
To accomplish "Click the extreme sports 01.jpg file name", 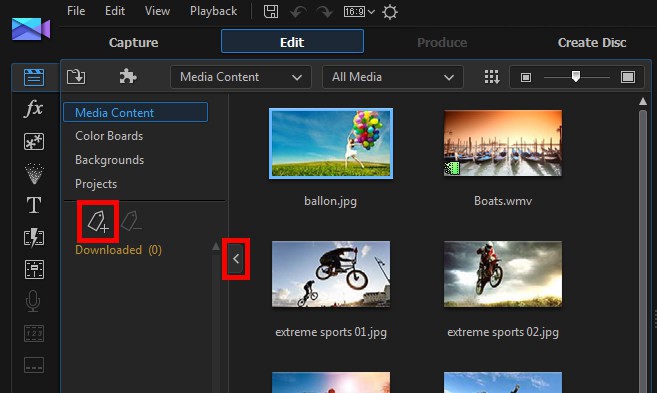I will [331, 332].
